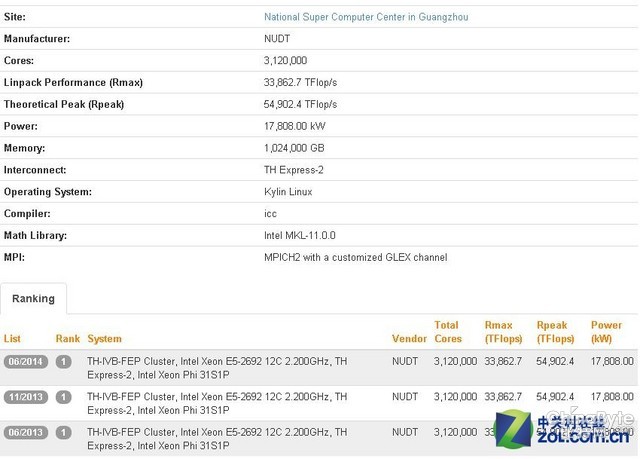Click the 06/2013 list badge
The height and width of the screenshot is (459, 640).
click(26, 432)
